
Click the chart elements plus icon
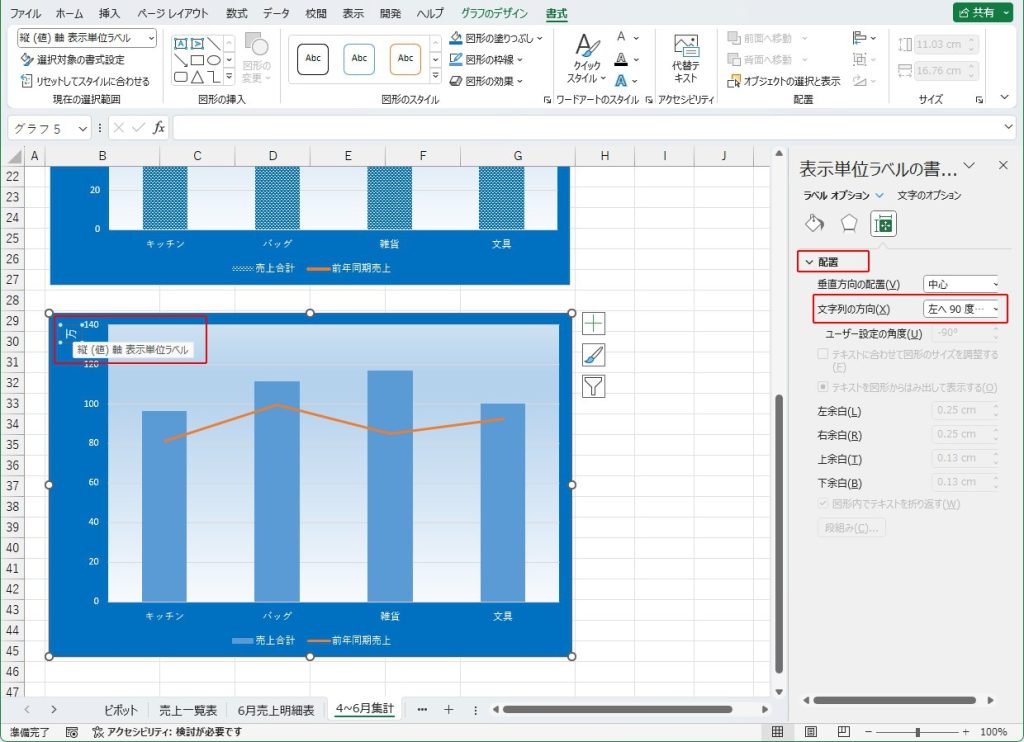tap(594, 323)
